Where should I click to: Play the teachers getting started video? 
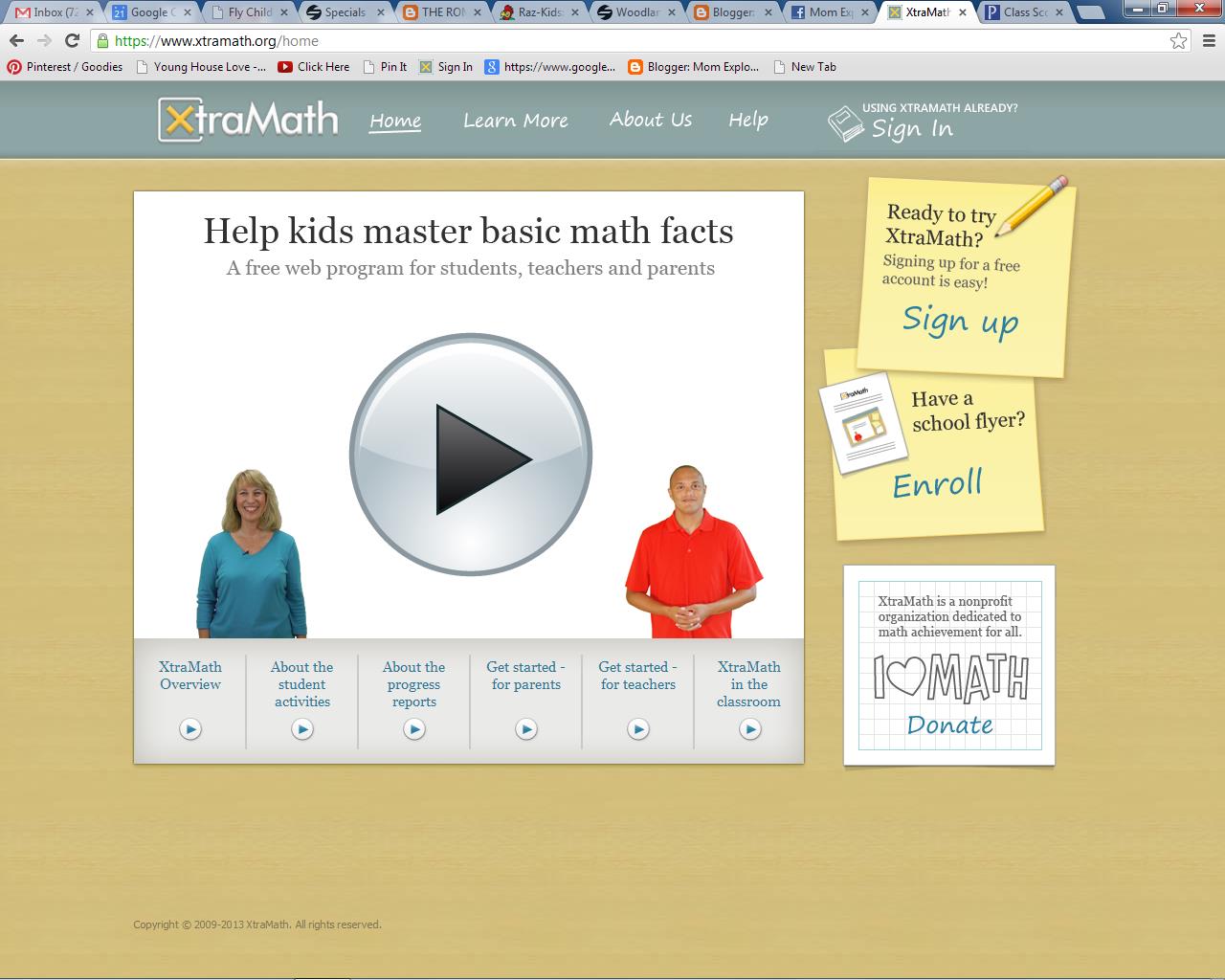click(638, 729)
